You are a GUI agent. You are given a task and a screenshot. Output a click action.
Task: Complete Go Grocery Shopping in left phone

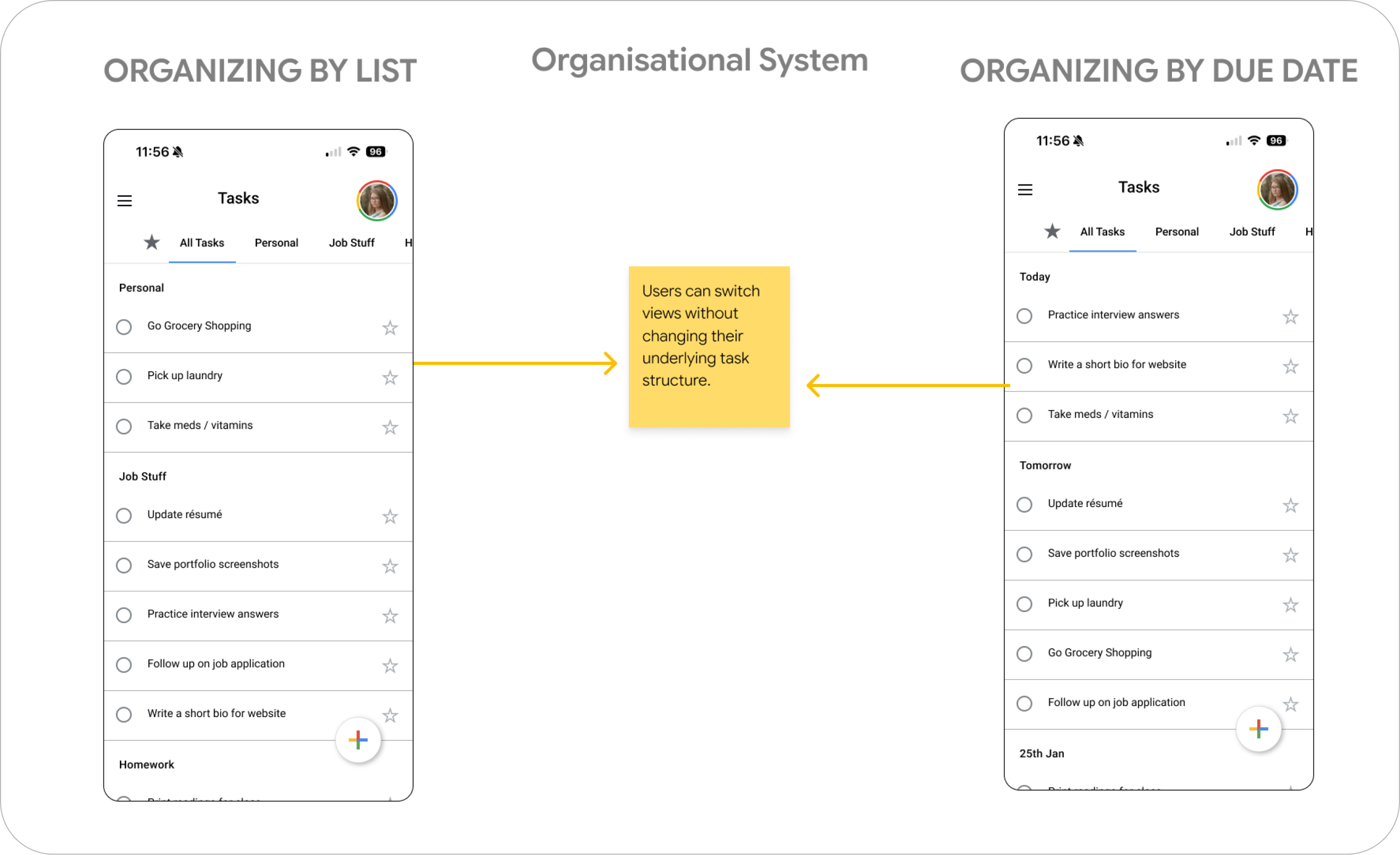124,327
